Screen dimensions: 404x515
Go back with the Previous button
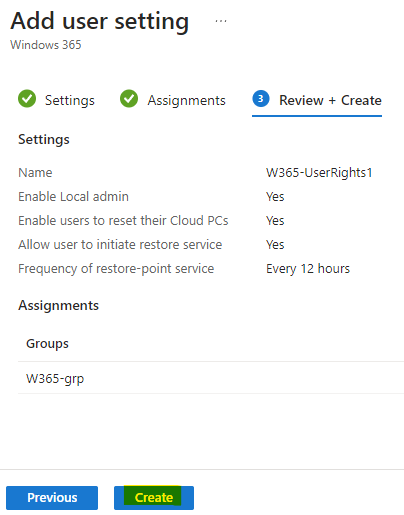pos(52,498)
